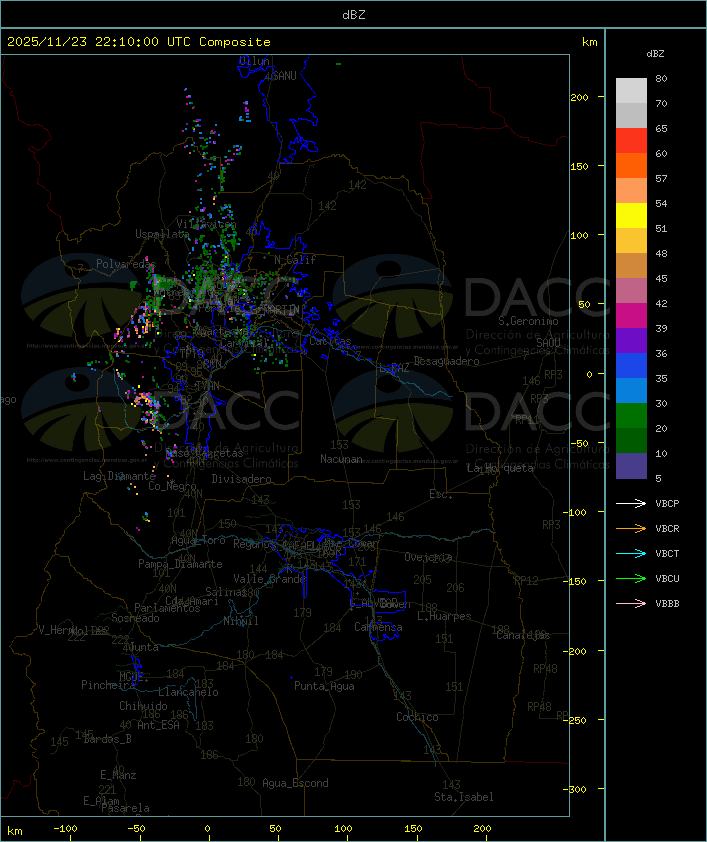Click the green VBCU arrow icon
The height and width of the screenshot is (842, 707).
click(631, 578)
